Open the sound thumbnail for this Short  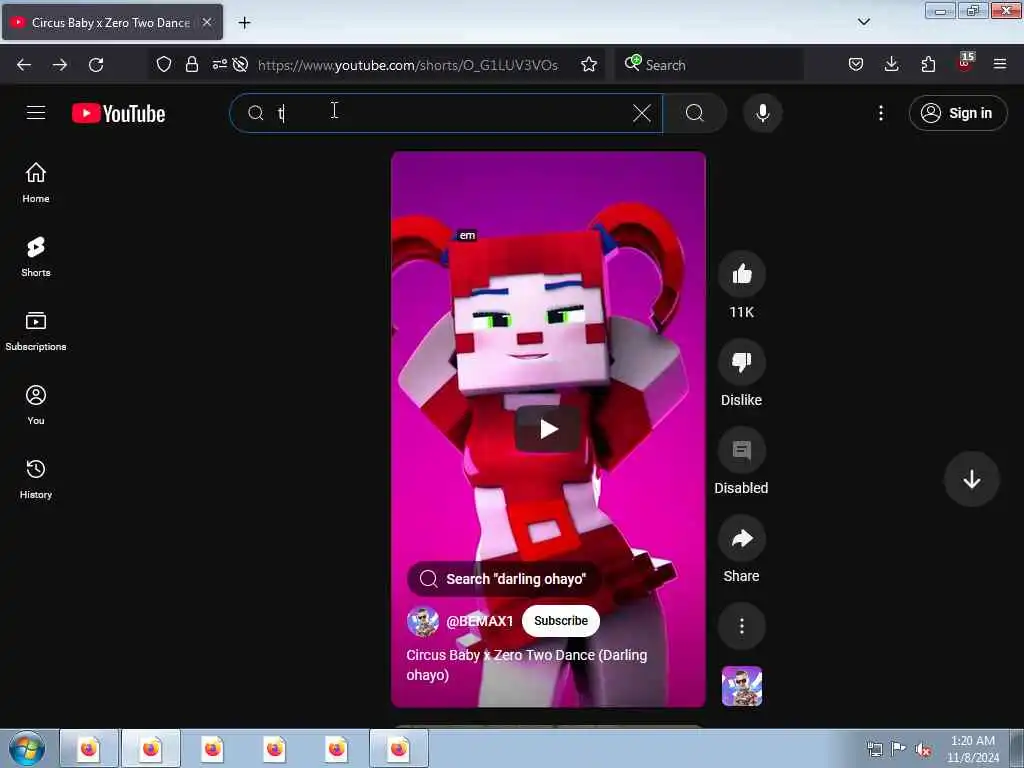point(741,686)
